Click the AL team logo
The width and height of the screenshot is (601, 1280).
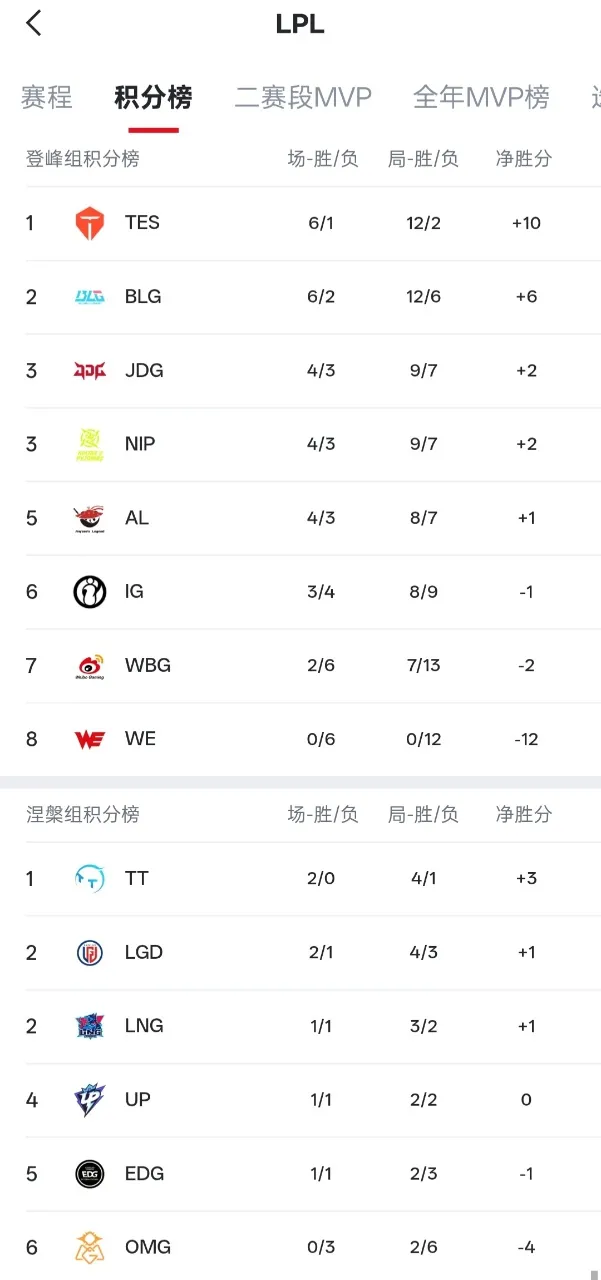(x=89, y=518)
